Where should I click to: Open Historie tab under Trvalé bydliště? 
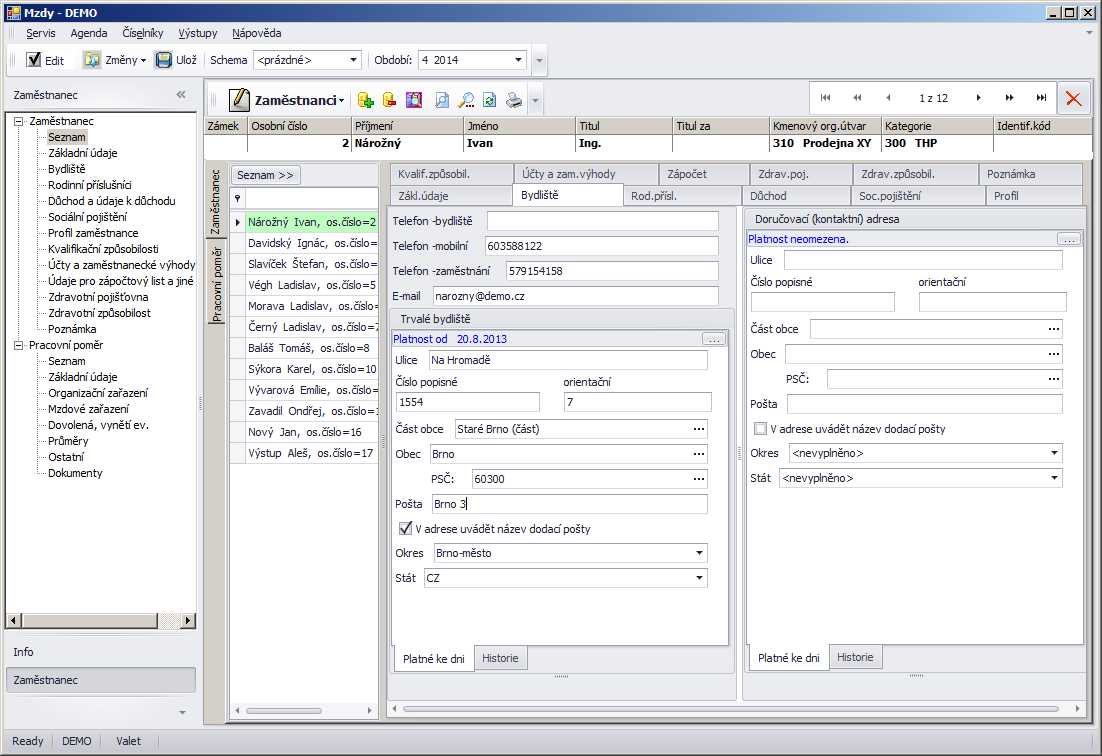pos(500,658)
